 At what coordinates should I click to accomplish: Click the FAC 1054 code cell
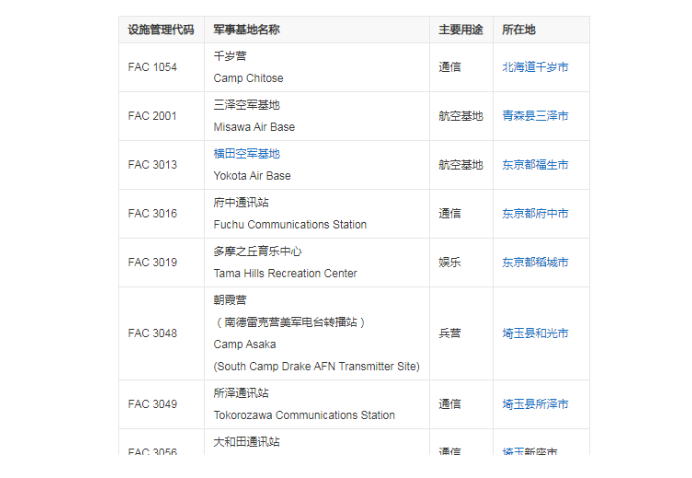152,67
